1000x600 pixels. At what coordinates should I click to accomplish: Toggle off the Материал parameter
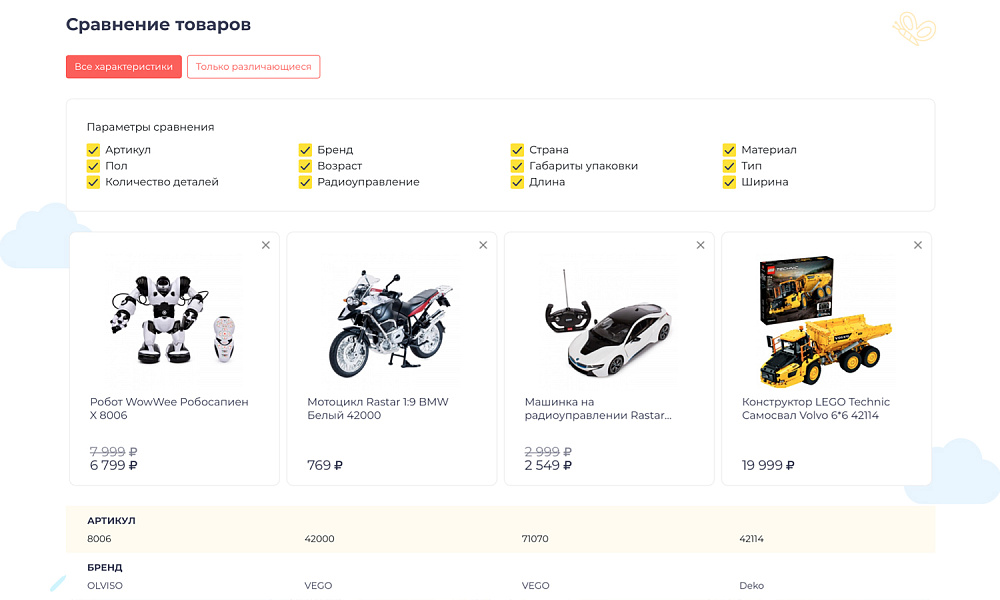(x=729, y=149)
